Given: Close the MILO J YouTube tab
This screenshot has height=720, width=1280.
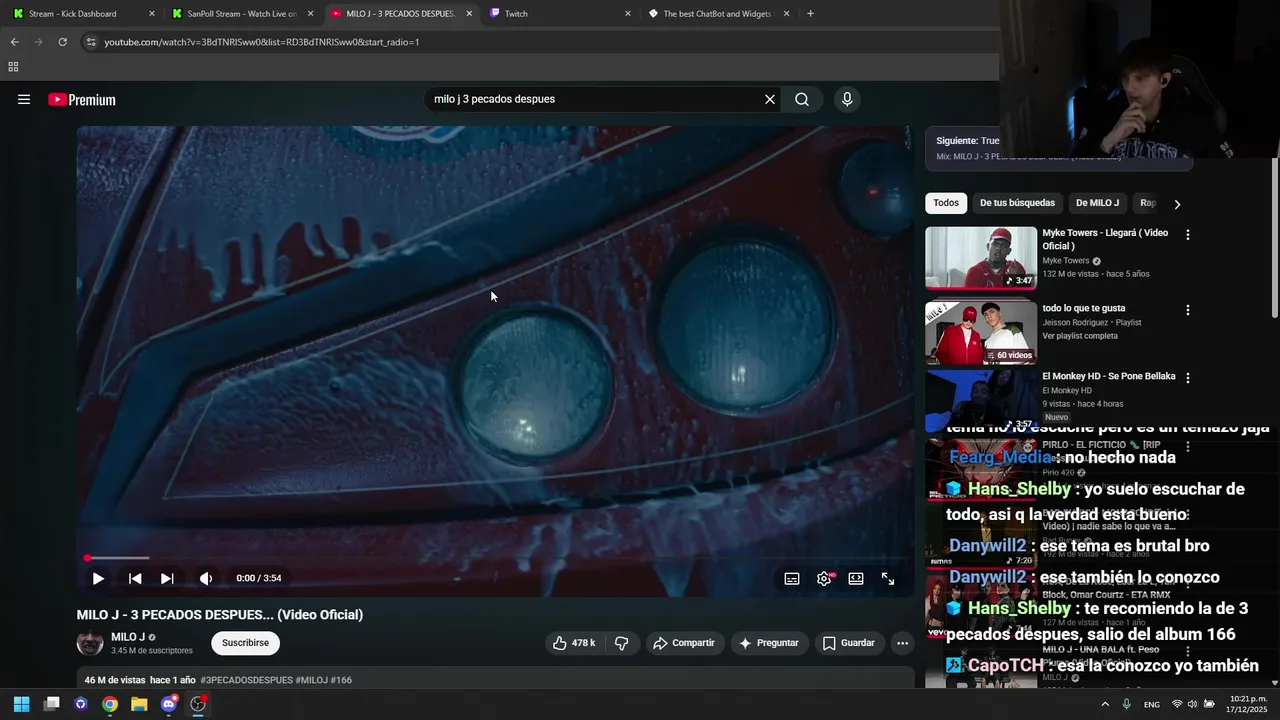Looking at the screenshot, I should coord(469,14).
